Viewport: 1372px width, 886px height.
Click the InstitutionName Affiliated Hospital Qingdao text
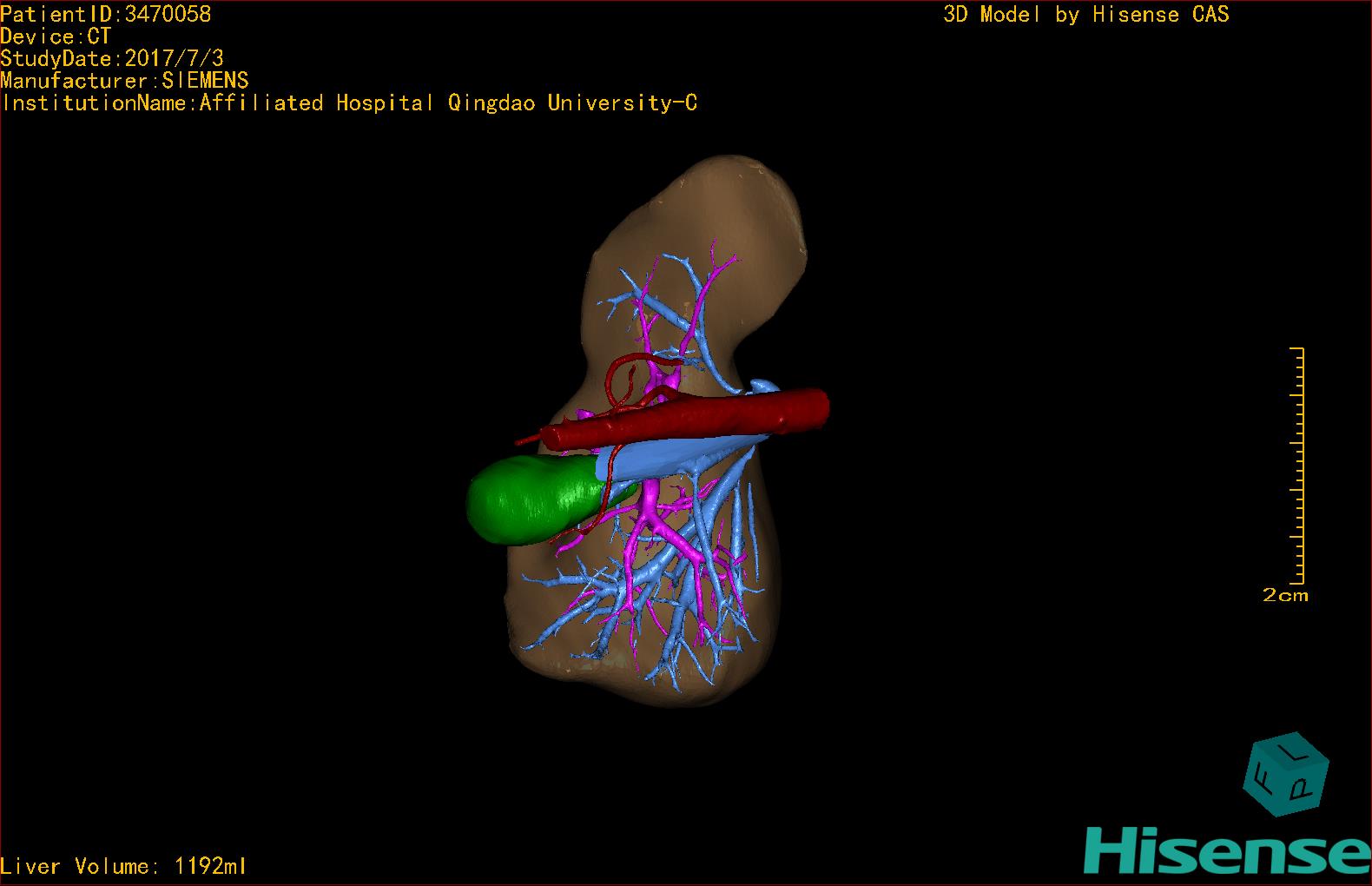click(349, 103)
